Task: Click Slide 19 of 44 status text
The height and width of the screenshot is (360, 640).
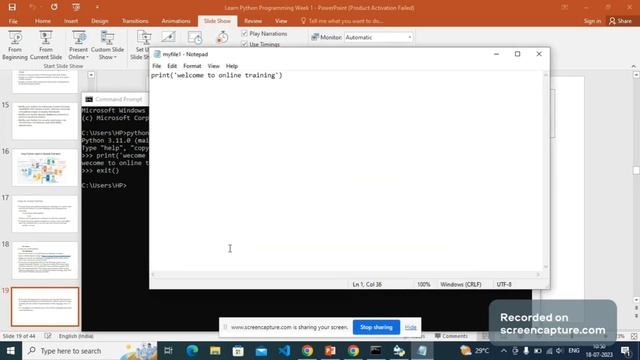Action: 19,336
